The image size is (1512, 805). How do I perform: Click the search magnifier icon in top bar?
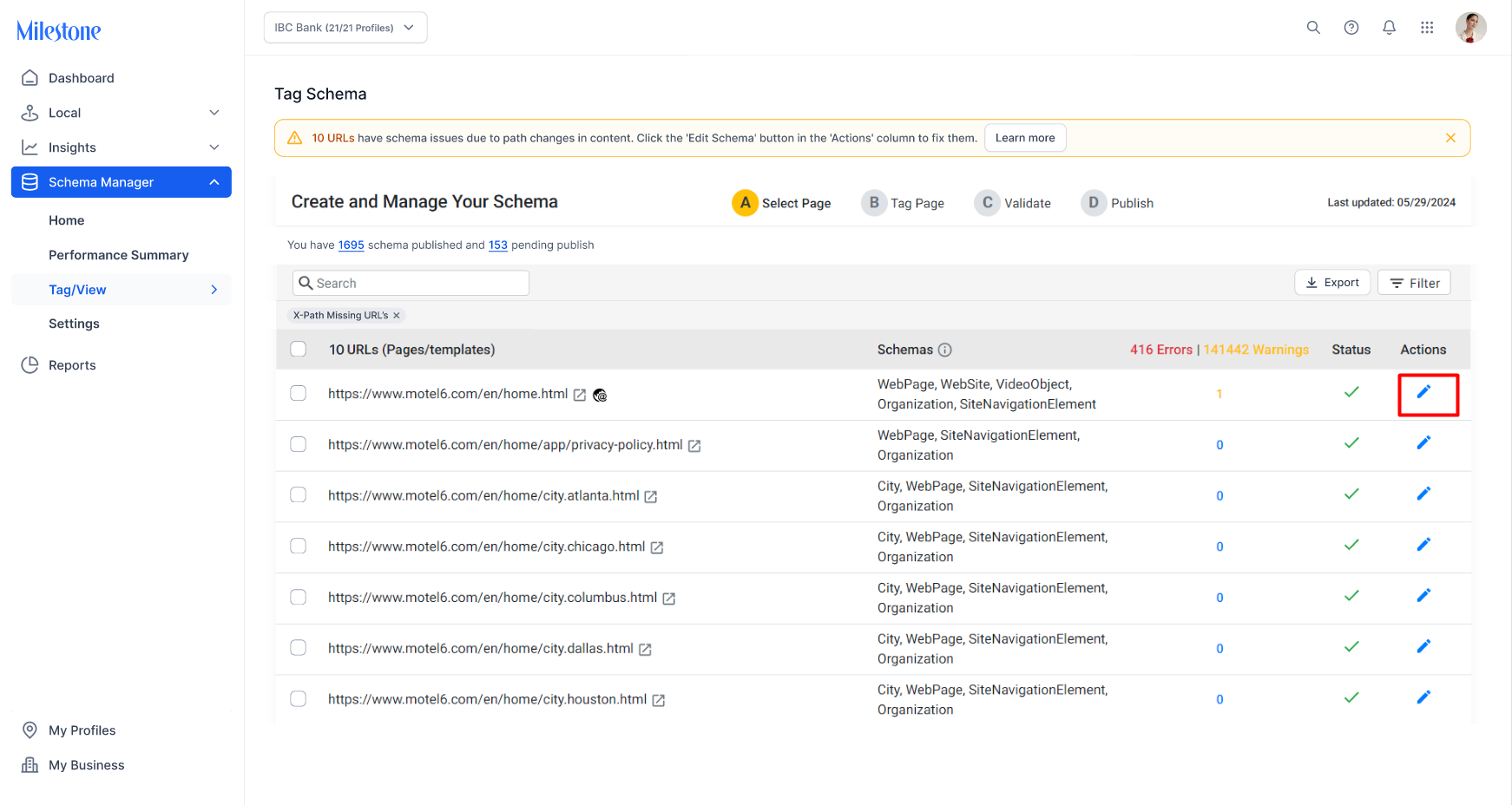pos(1313,28)
